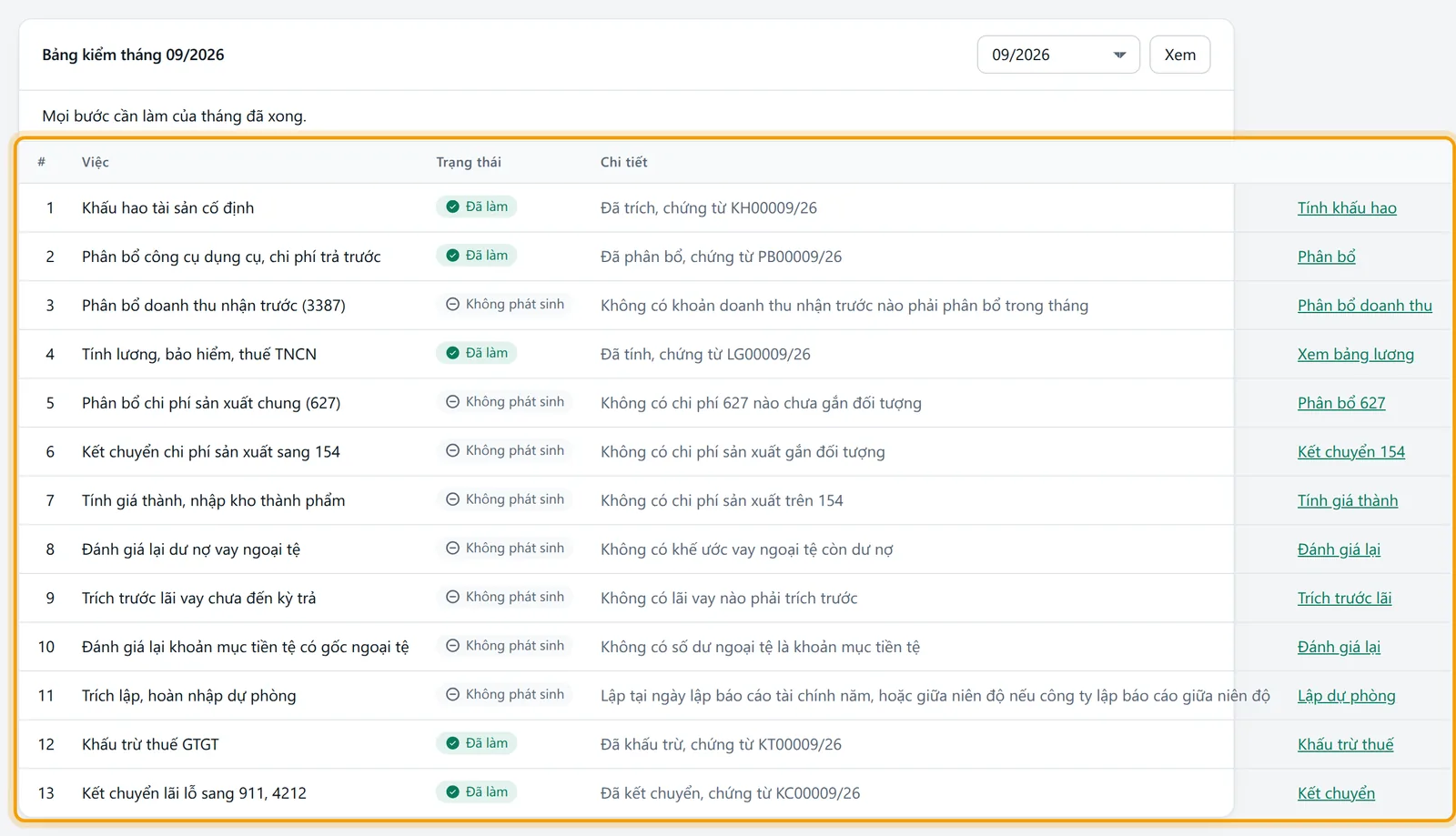Open the Lập dự phòng link

pos(1347,696)
